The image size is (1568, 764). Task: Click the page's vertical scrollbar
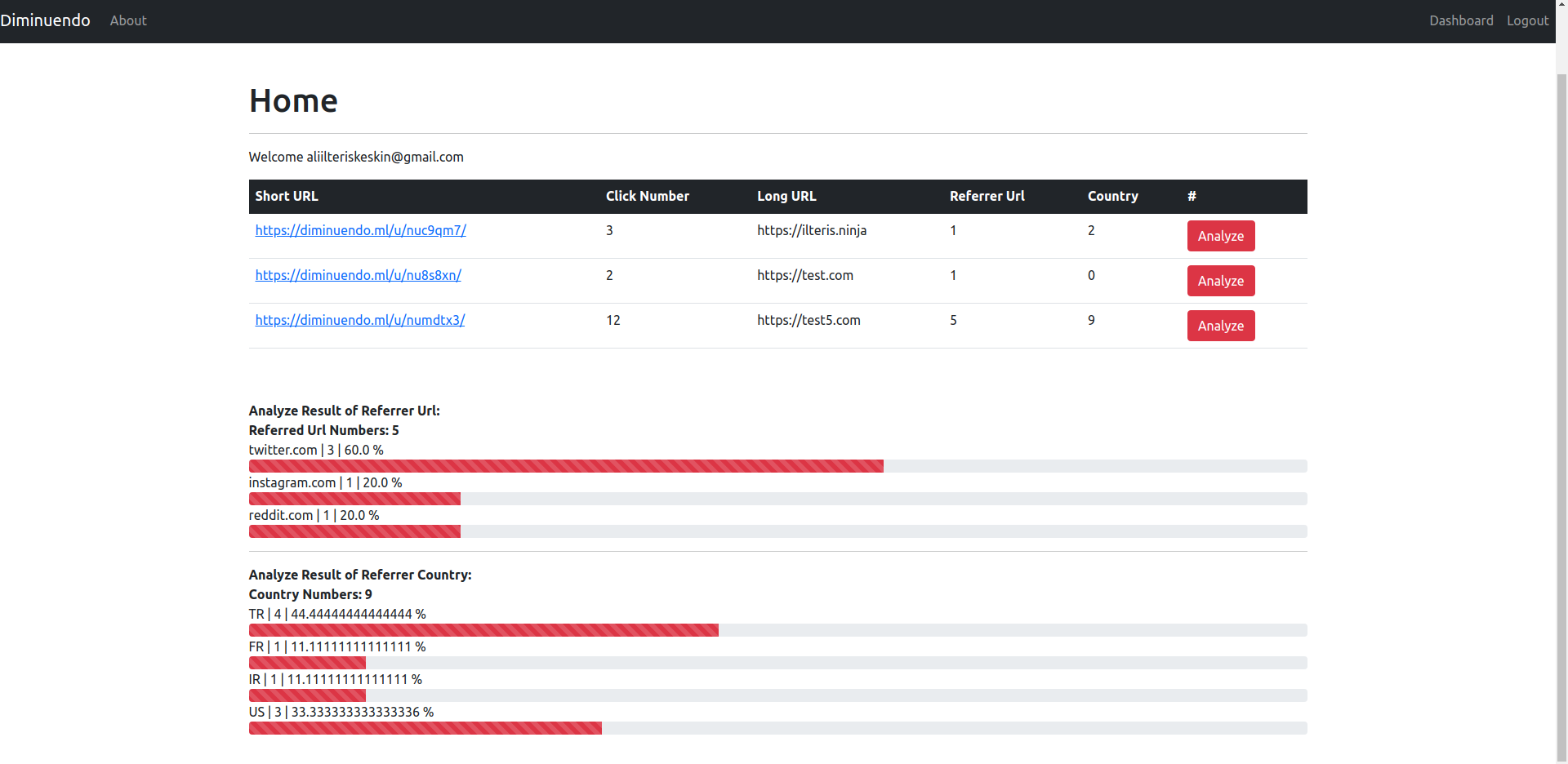pos(1561,408)
